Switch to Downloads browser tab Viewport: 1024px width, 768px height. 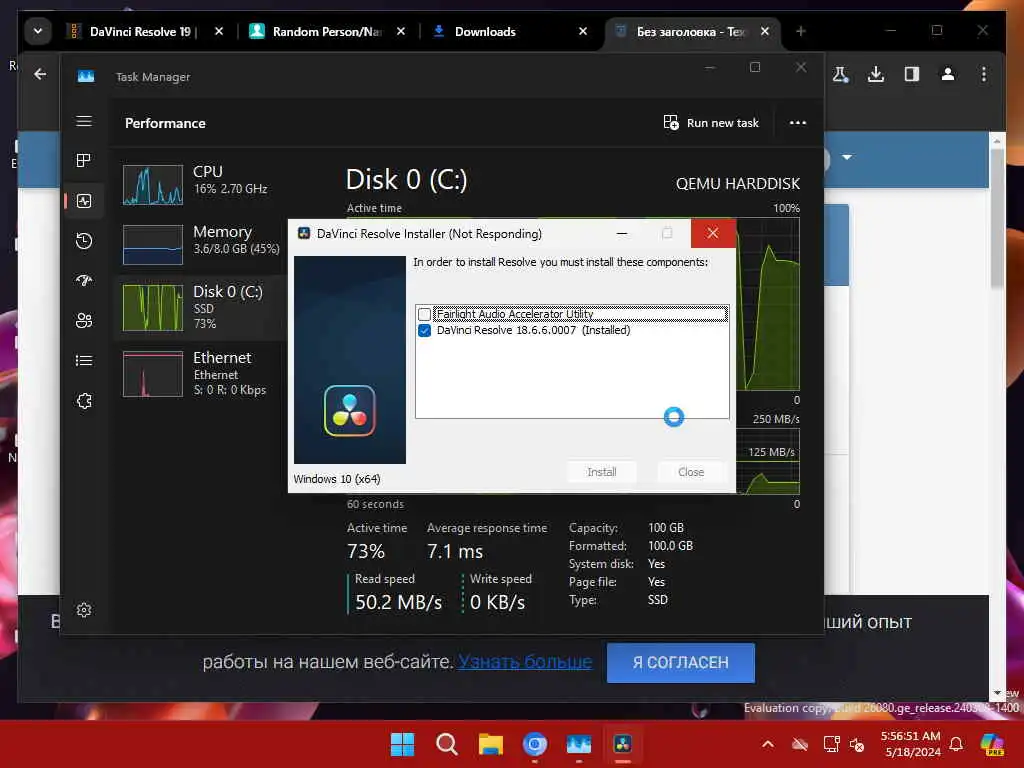(487, 31)
